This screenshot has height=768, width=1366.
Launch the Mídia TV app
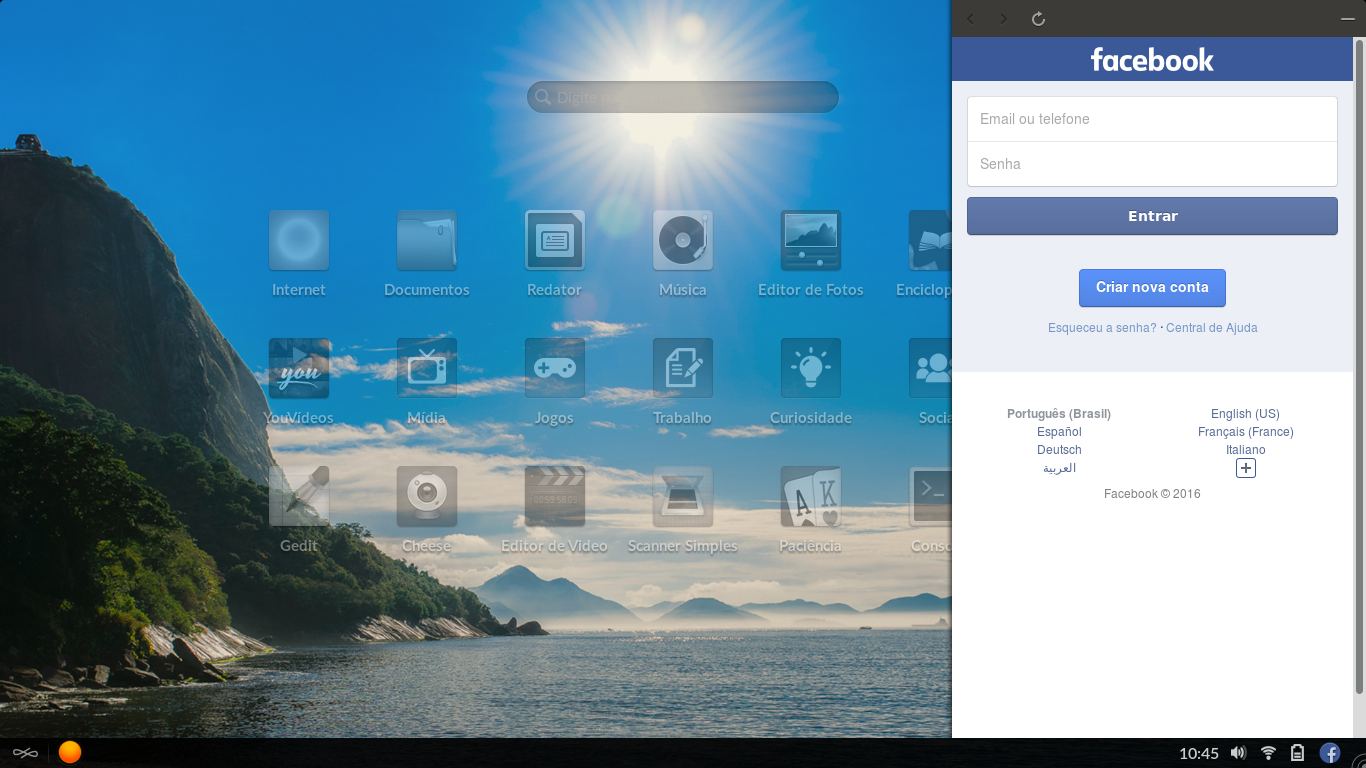point(427,368)
